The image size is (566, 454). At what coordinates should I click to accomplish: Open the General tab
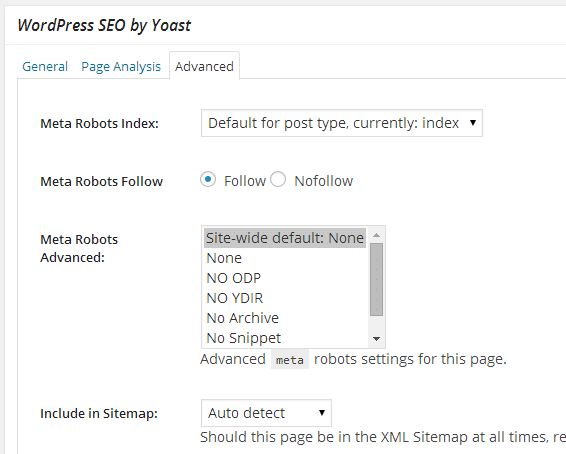pyautogui.click(x=45, y=66)
